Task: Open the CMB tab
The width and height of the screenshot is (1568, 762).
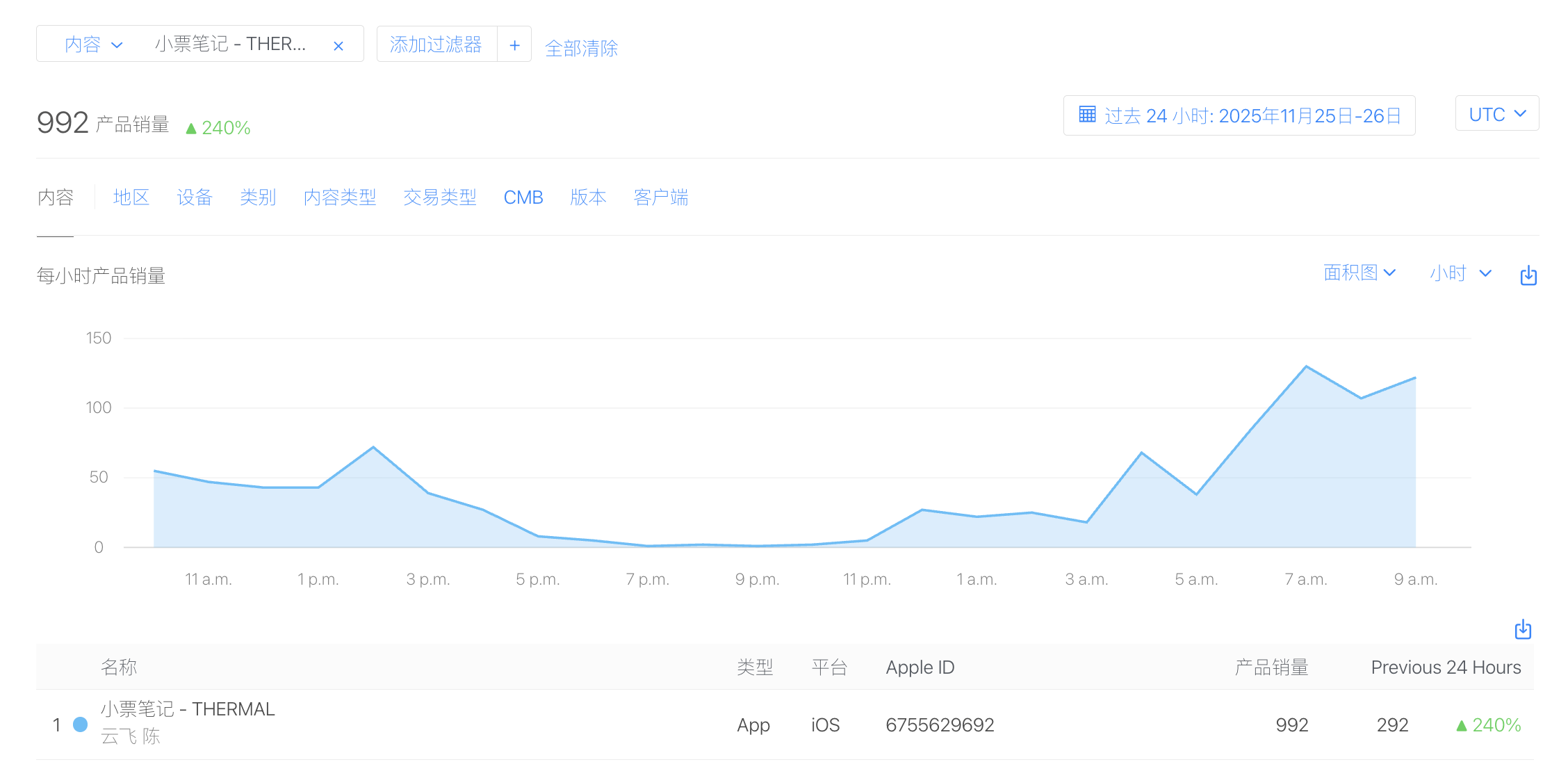Action: [523, 197]
